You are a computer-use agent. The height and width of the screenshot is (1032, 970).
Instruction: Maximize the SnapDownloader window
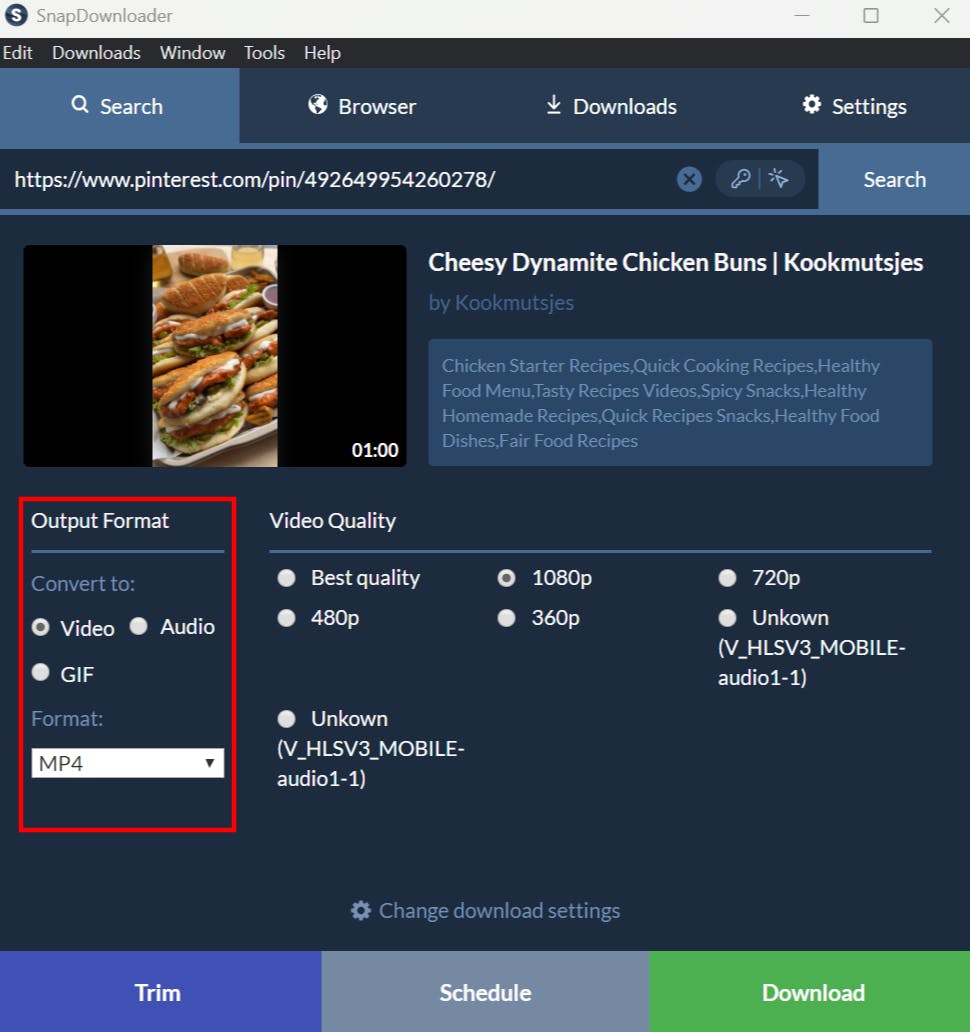[871, 15]
